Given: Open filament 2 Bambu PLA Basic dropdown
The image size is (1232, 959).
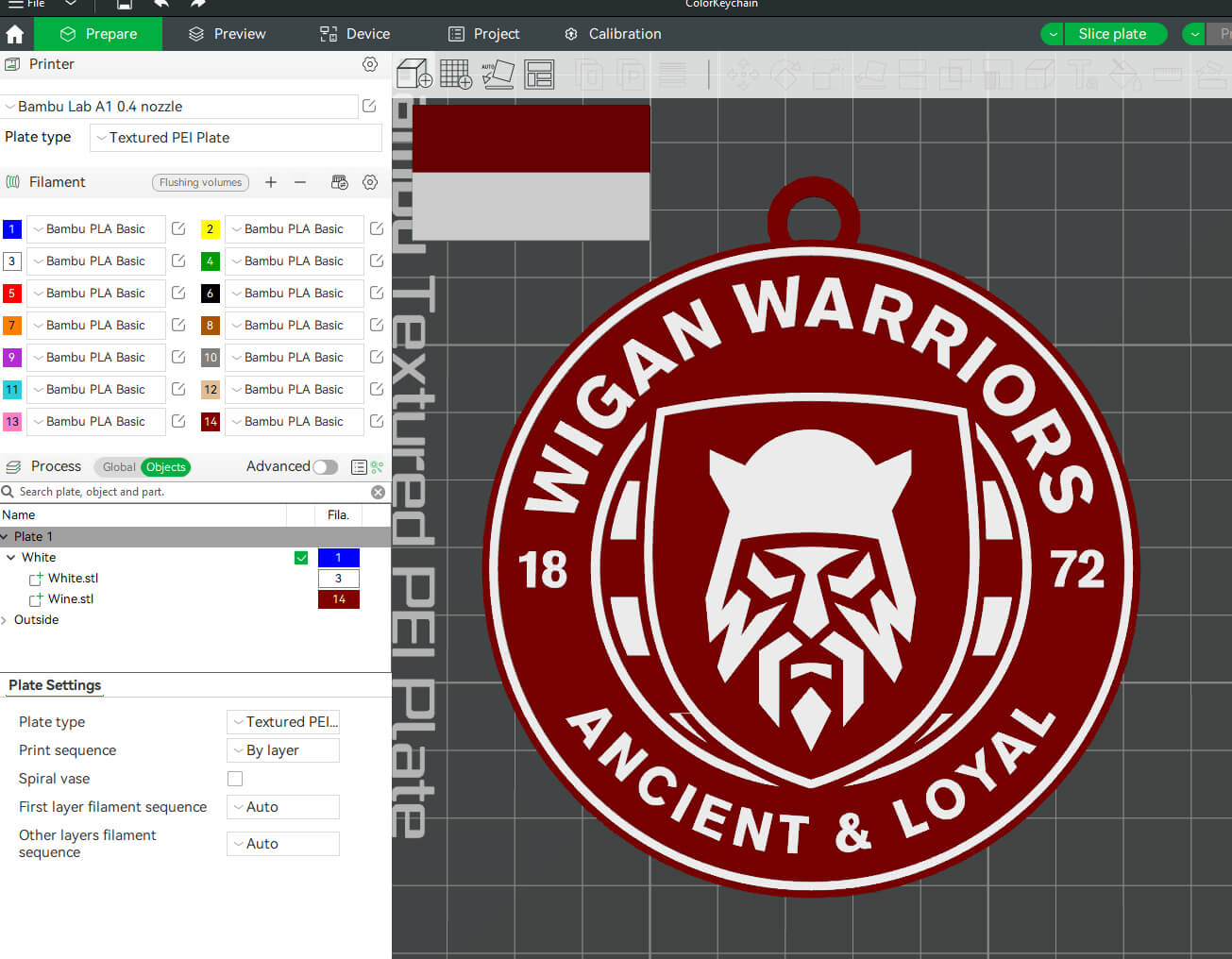Looking at the screenshot, I should (x=294, y=229).
